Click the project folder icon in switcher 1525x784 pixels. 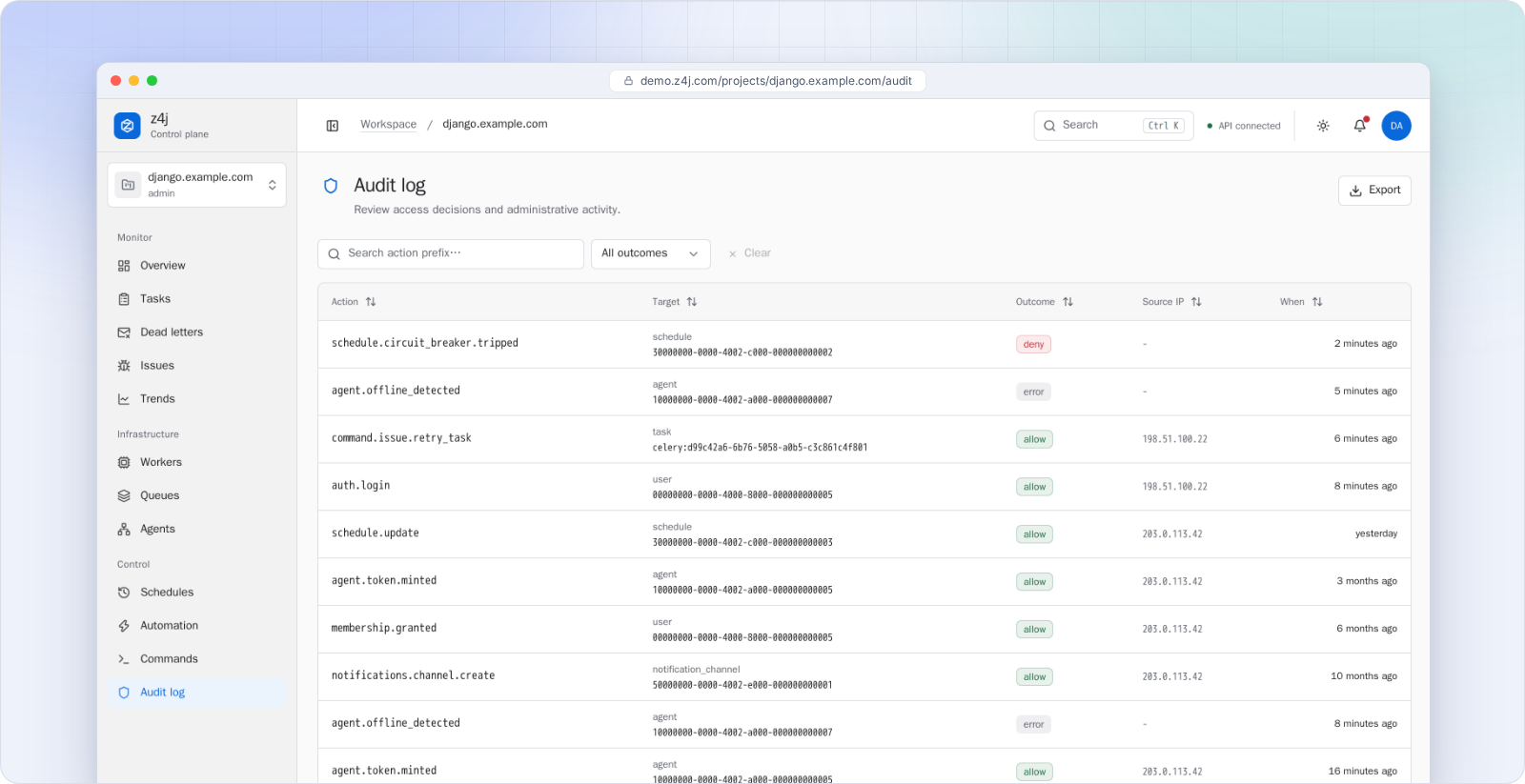(128, 185)
